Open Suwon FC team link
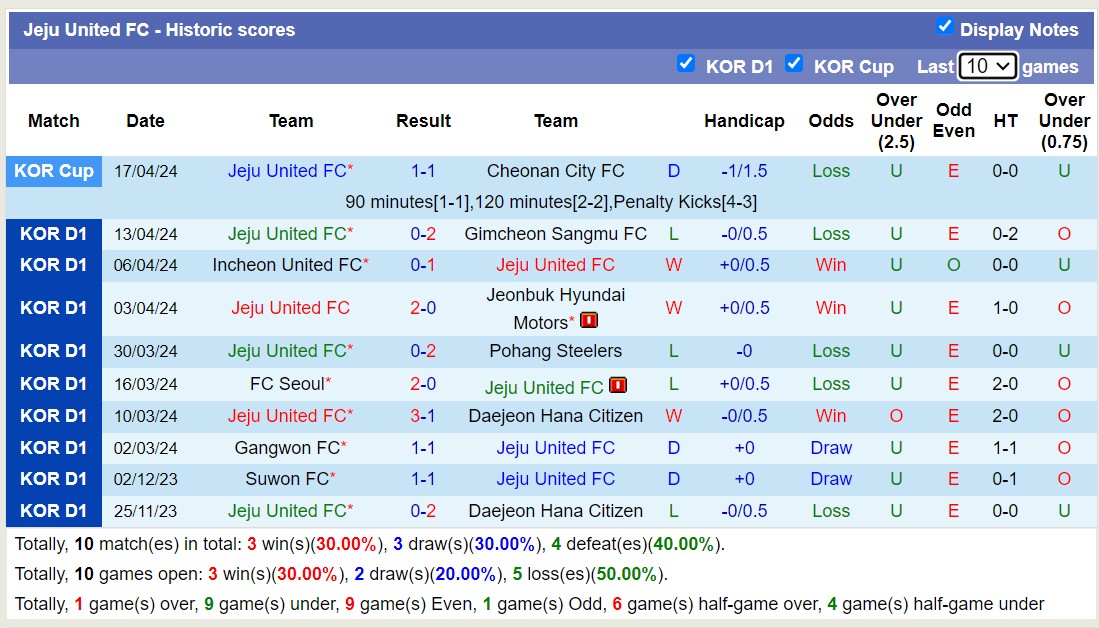The image size is (1099, 628). 287,479
